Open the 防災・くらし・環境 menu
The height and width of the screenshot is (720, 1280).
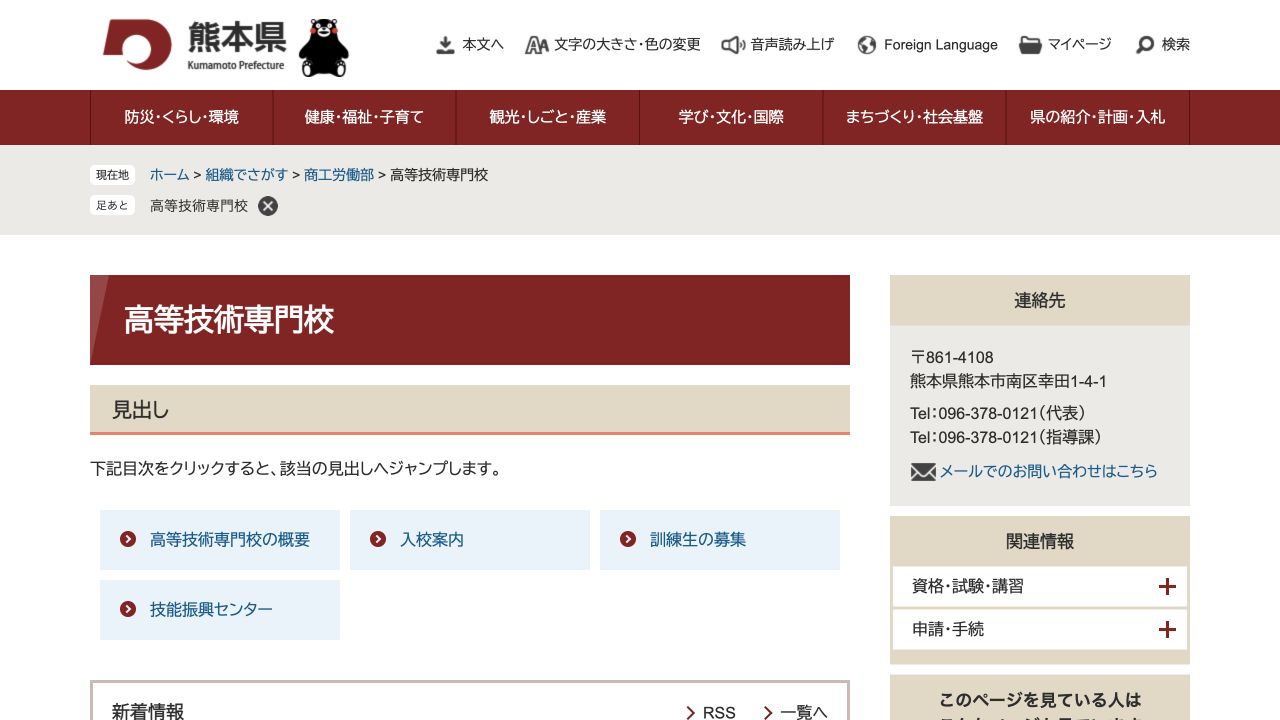click(182, 117)
